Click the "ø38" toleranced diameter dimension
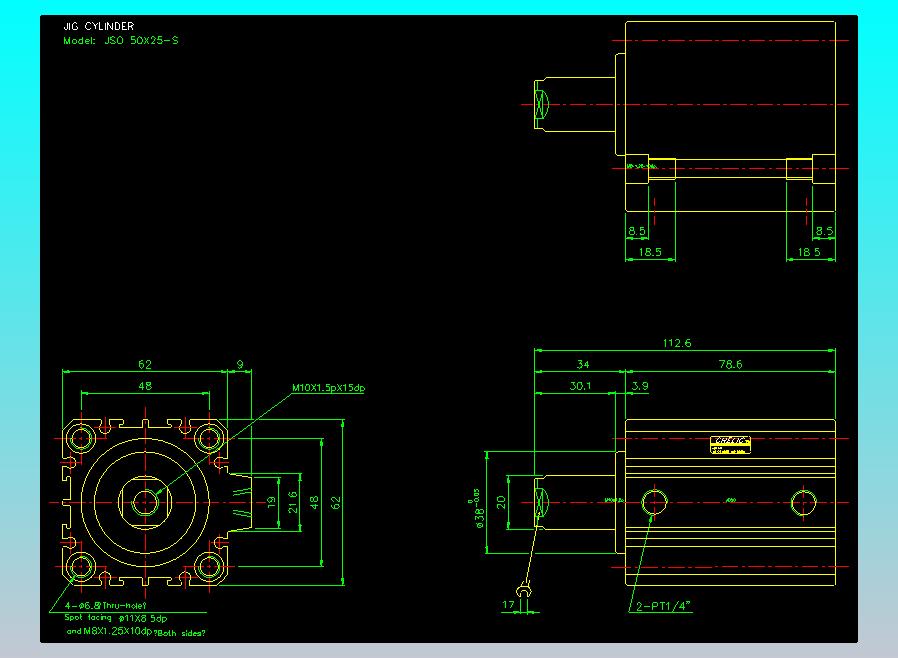Image resolution: width=898 pixels, height=658 pixels. [476, 509]
